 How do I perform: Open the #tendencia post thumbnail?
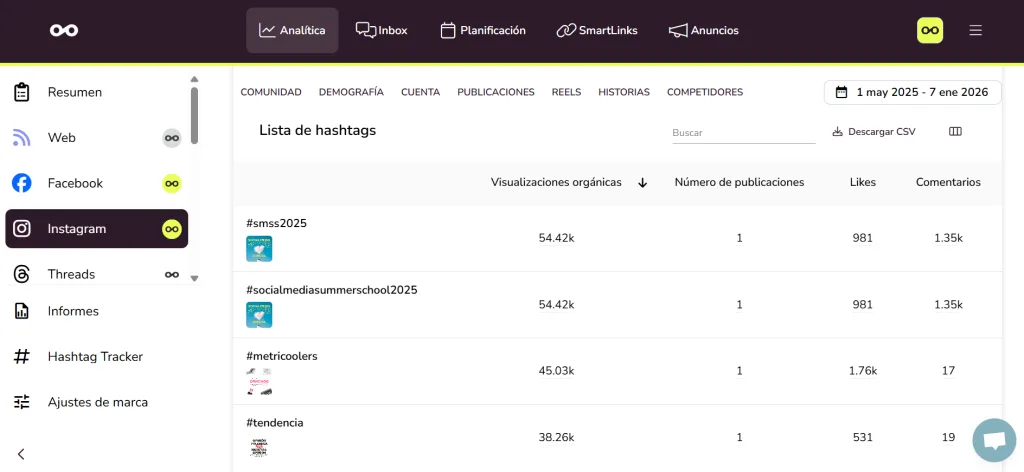click(x=259, y=448)
